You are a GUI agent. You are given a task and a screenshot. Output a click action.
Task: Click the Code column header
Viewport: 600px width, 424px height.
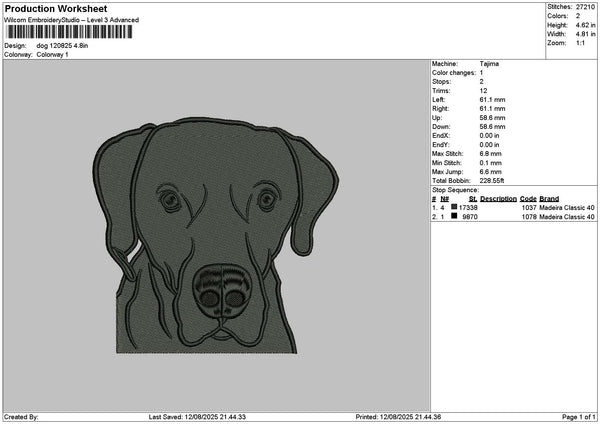tap(528, 198)
